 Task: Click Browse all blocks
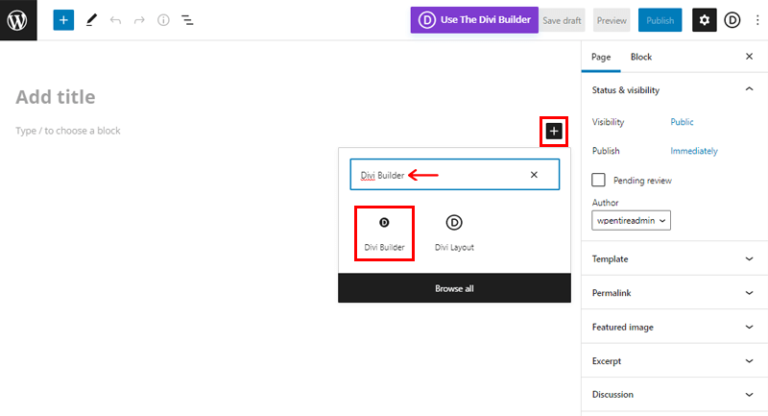pyautogui.click(x=454, y=289)
